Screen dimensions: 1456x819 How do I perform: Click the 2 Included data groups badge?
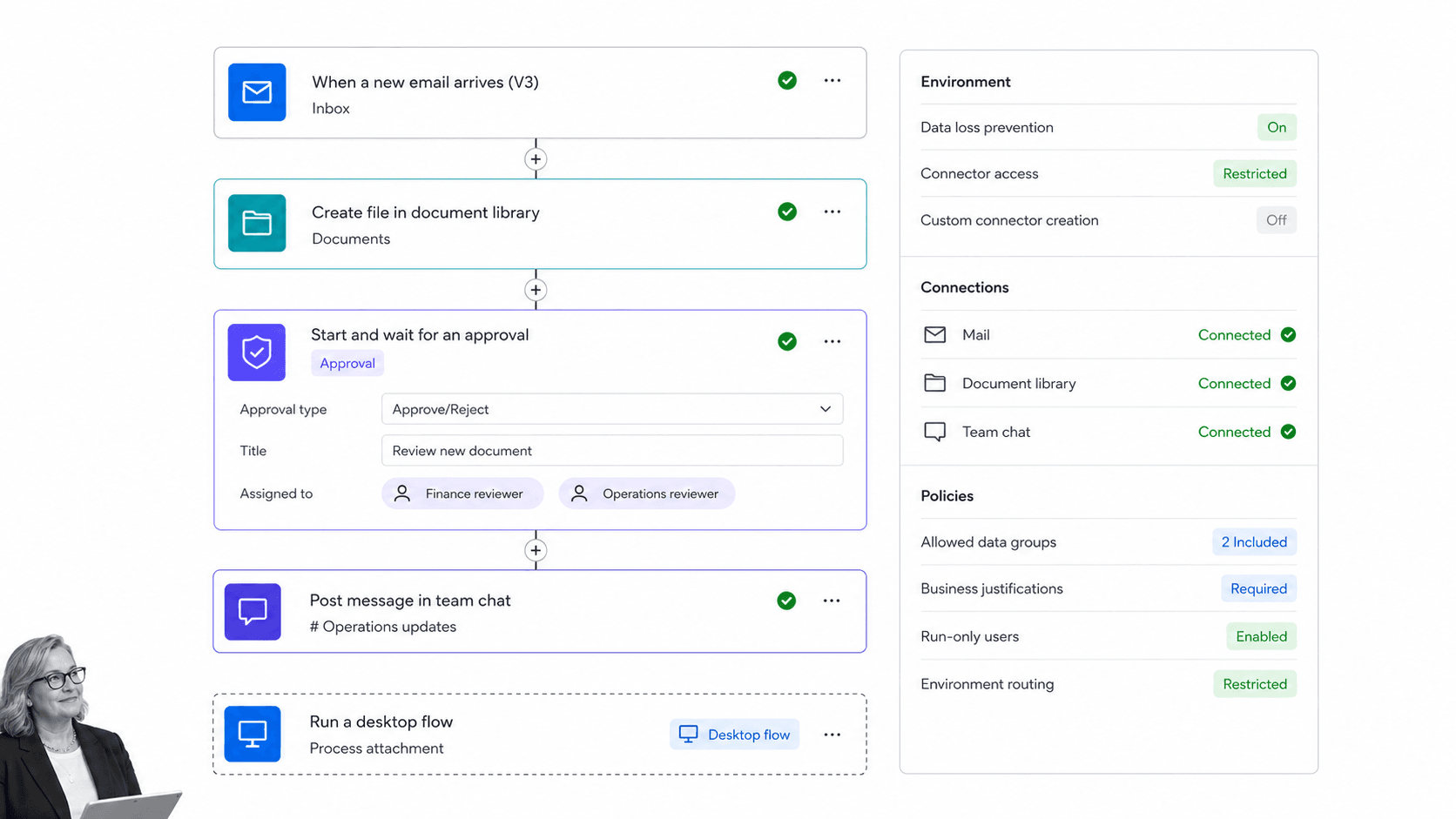pyautogui.click(x=1254, y=542)
